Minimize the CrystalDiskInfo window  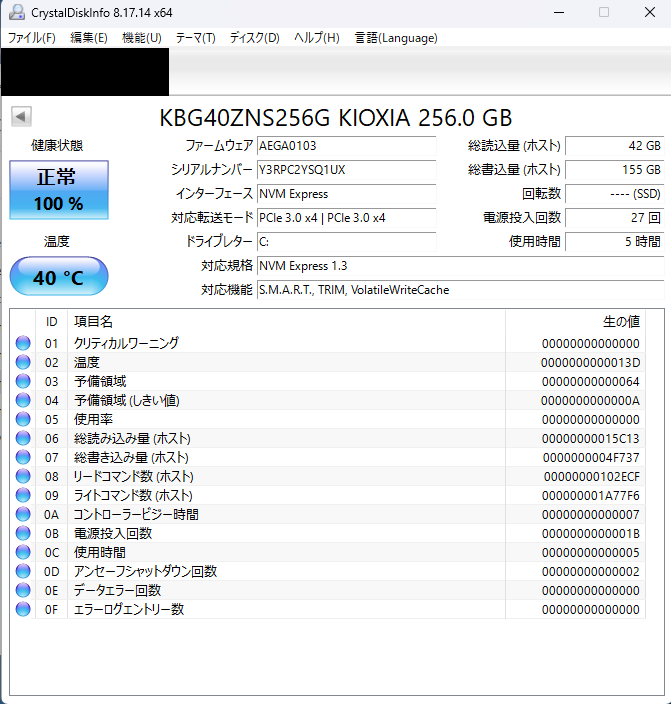click(559, 12)
